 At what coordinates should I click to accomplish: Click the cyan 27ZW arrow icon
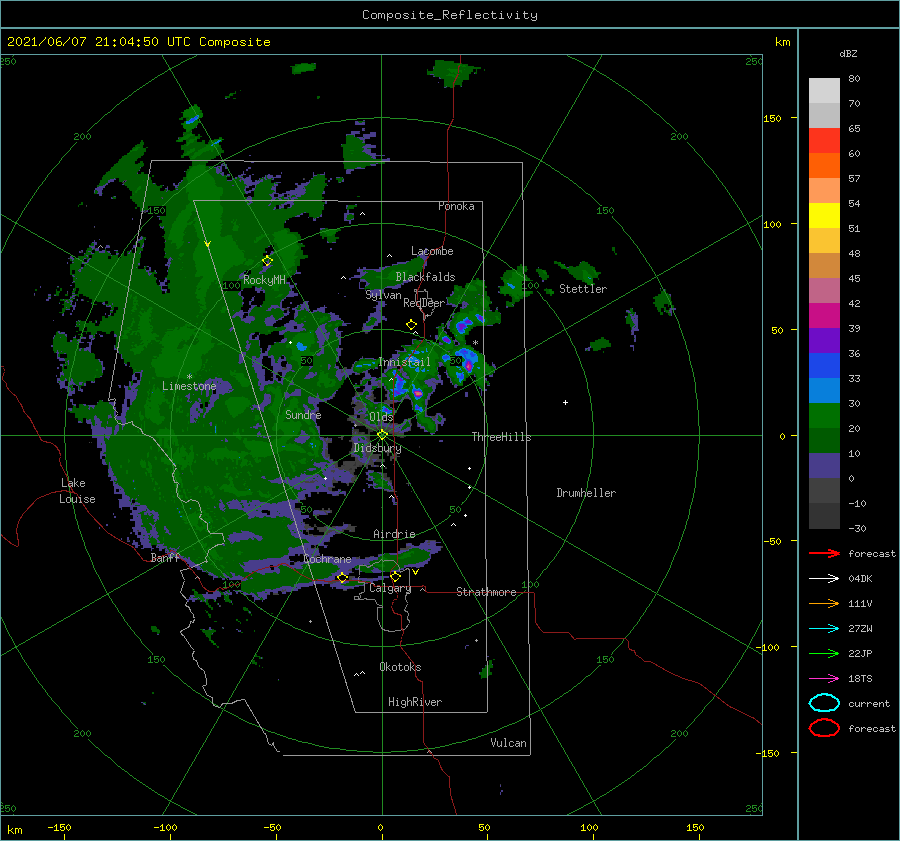pos(824,629)
